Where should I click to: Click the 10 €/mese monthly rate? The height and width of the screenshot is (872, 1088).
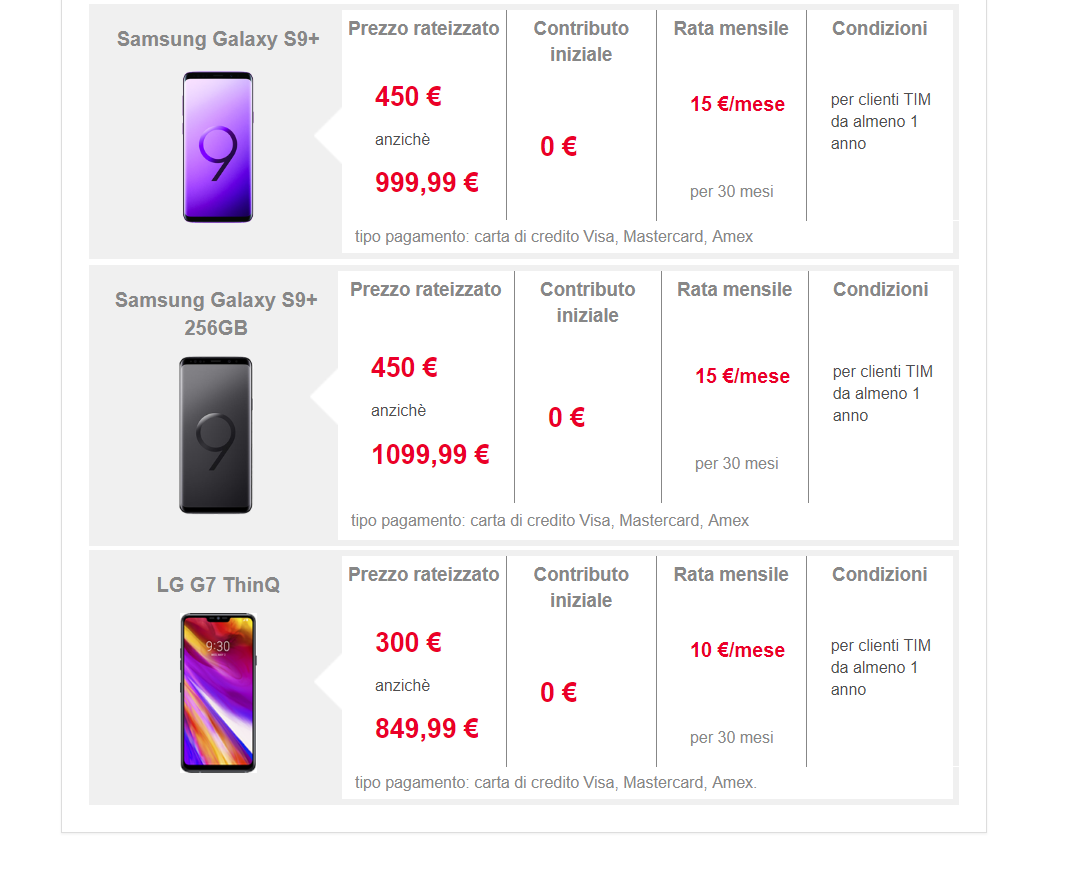[737, 650]
